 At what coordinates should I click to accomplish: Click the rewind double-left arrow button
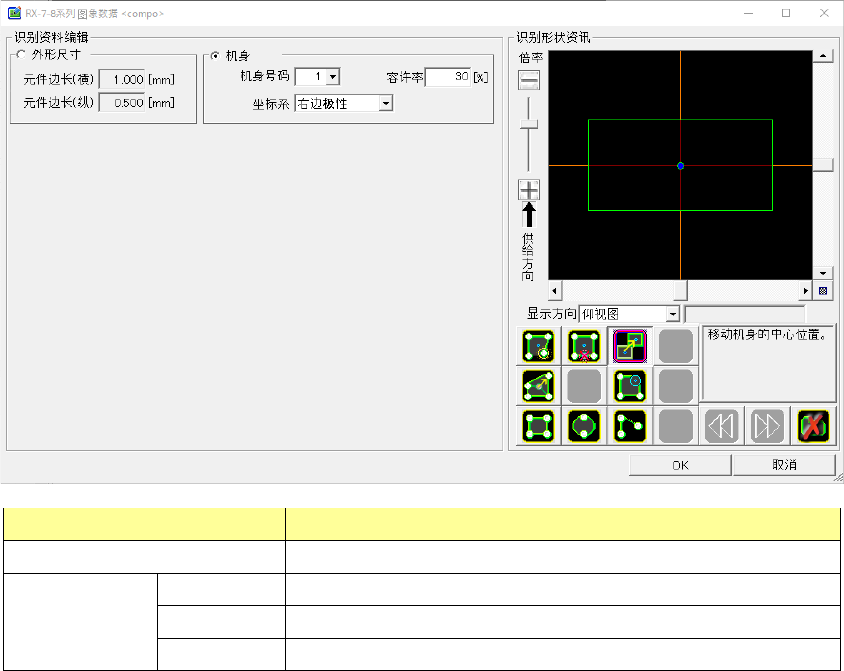[x=721, y=426]
